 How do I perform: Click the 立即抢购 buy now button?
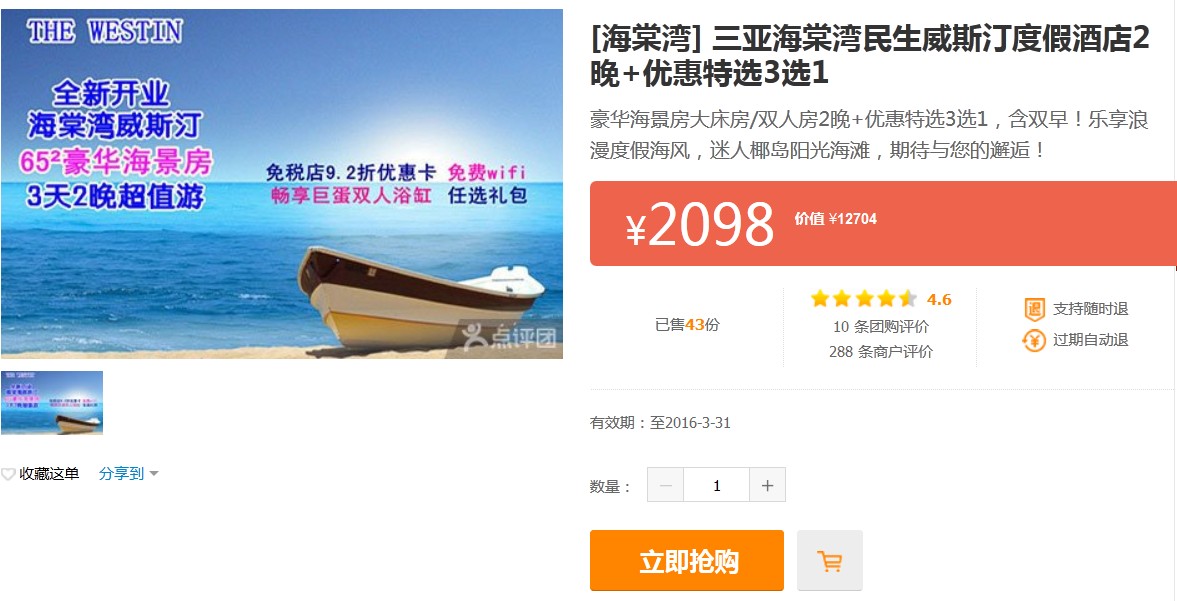point(687,560)
